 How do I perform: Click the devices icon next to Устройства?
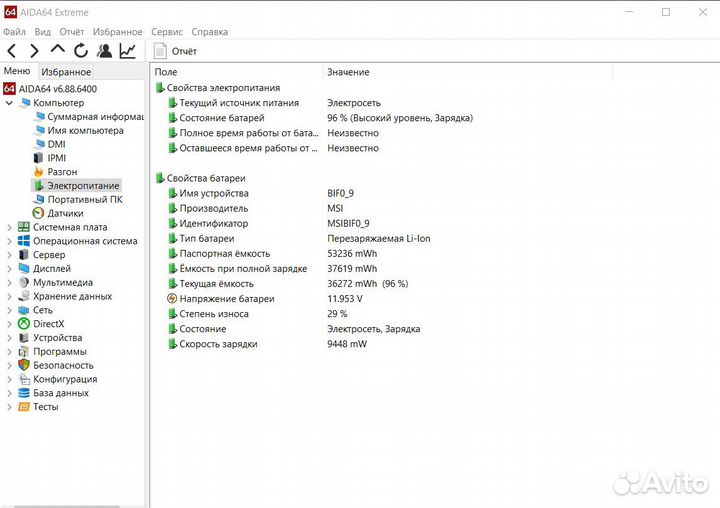point(24,338)
